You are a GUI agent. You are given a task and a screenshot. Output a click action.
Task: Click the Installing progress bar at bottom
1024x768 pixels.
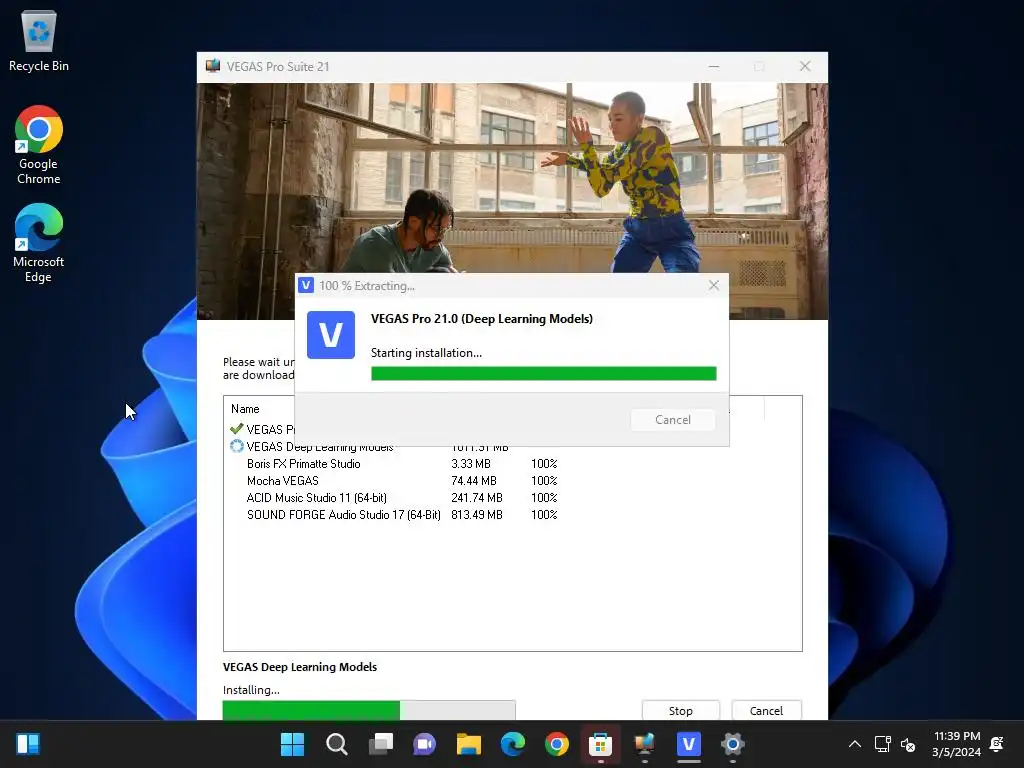[x=369, y=710]
